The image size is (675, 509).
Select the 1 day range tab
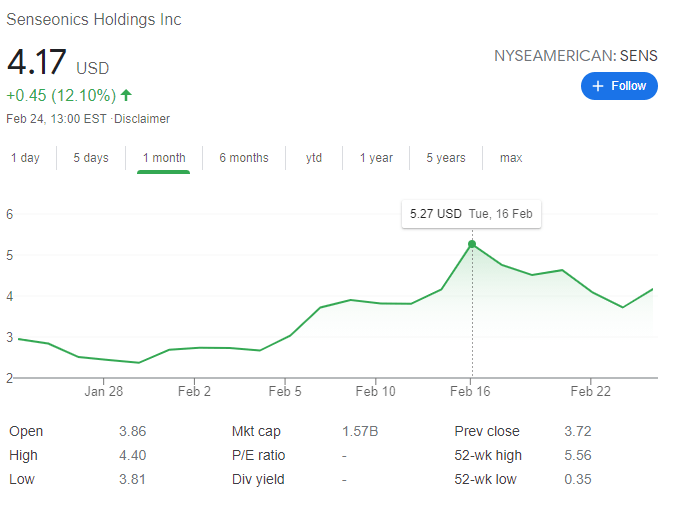click(x=25, y=158)
